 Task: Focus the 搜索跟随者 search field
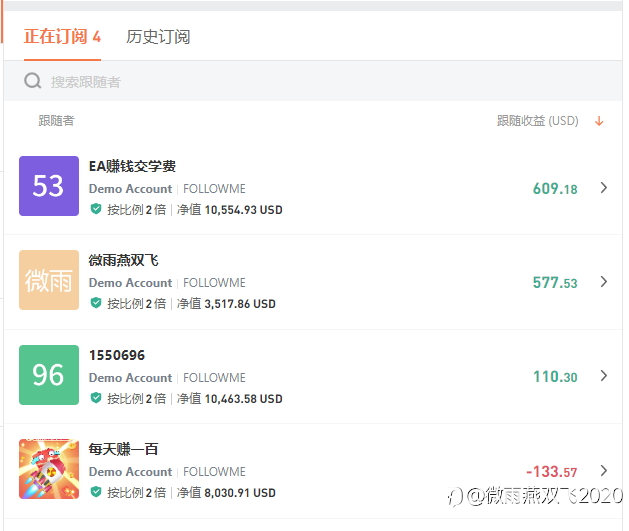pyautogui.click(x=313, y=81)
